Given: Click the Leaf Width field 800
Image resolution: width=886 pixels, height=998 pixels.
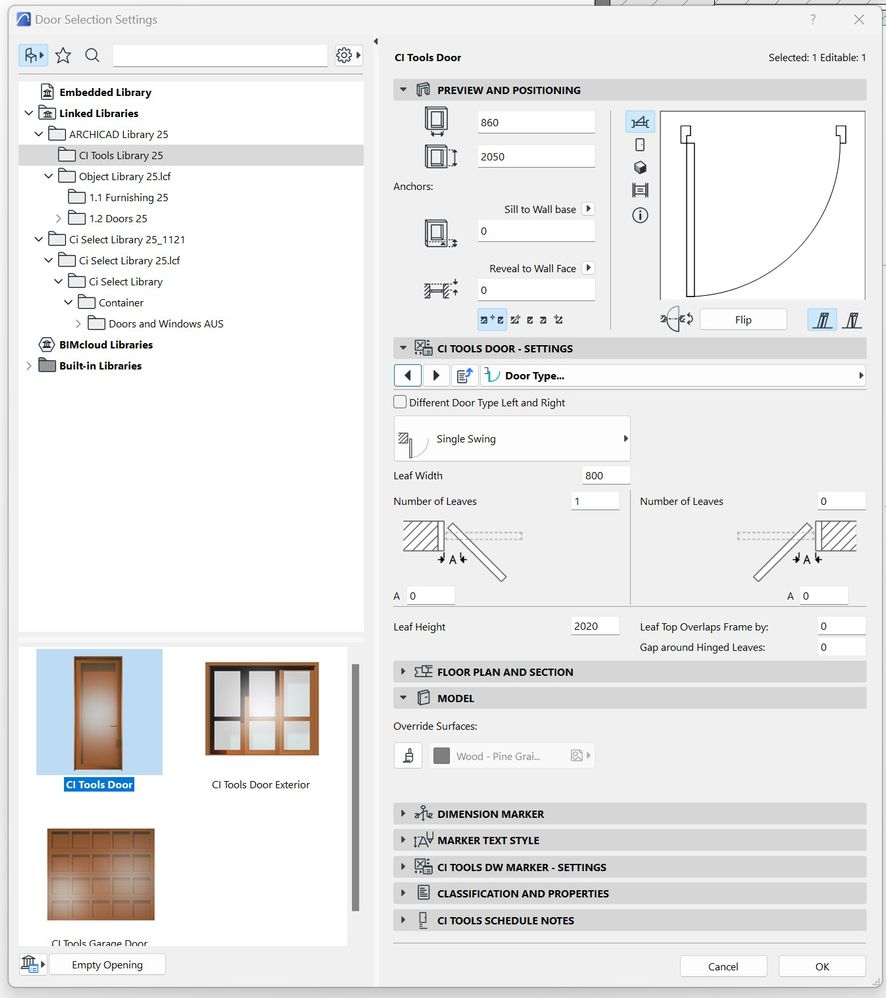Looking at the screenshot, I should pos(606,475).
